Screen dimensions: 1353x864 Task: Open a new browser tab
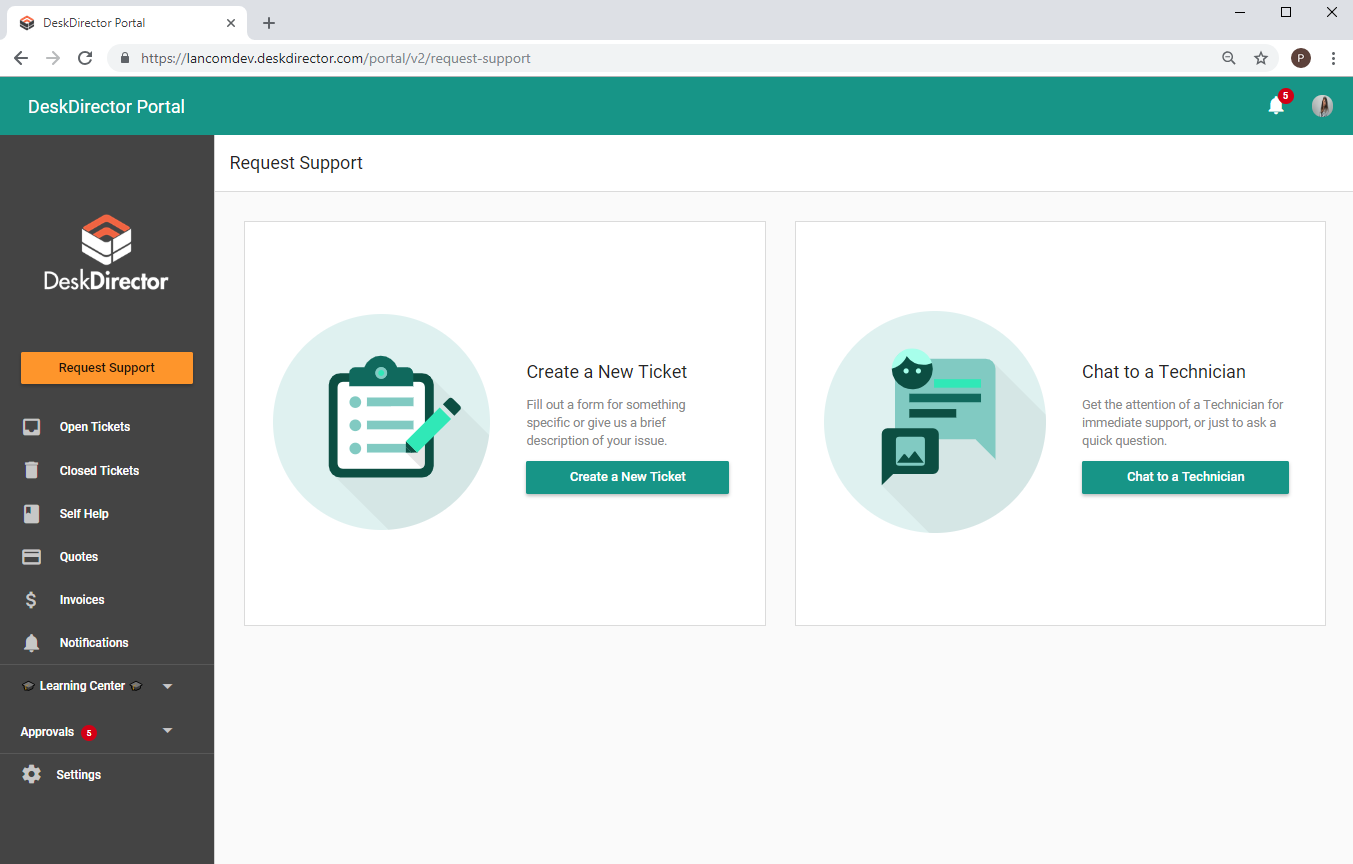click(269, 23)
